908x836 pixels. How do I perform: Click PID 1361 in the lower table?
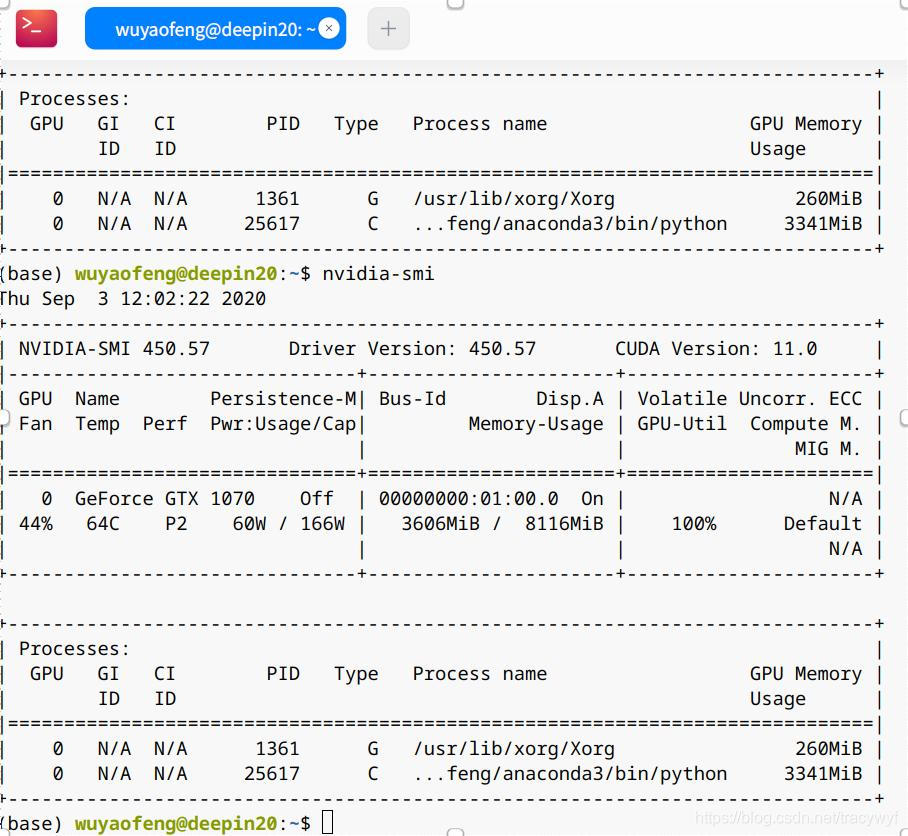pos(277,749)
